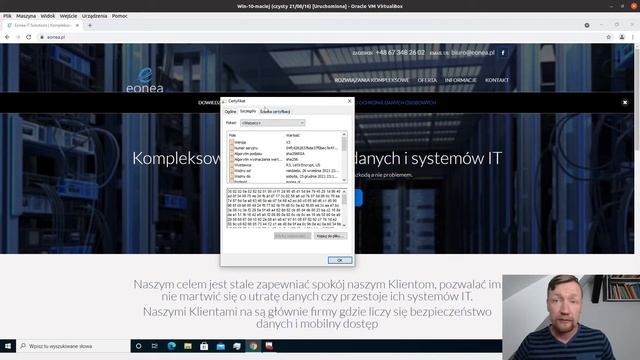Open Microsoft Store from the taskbar
This screenshot has width=640, height=360.
point(204,346)
